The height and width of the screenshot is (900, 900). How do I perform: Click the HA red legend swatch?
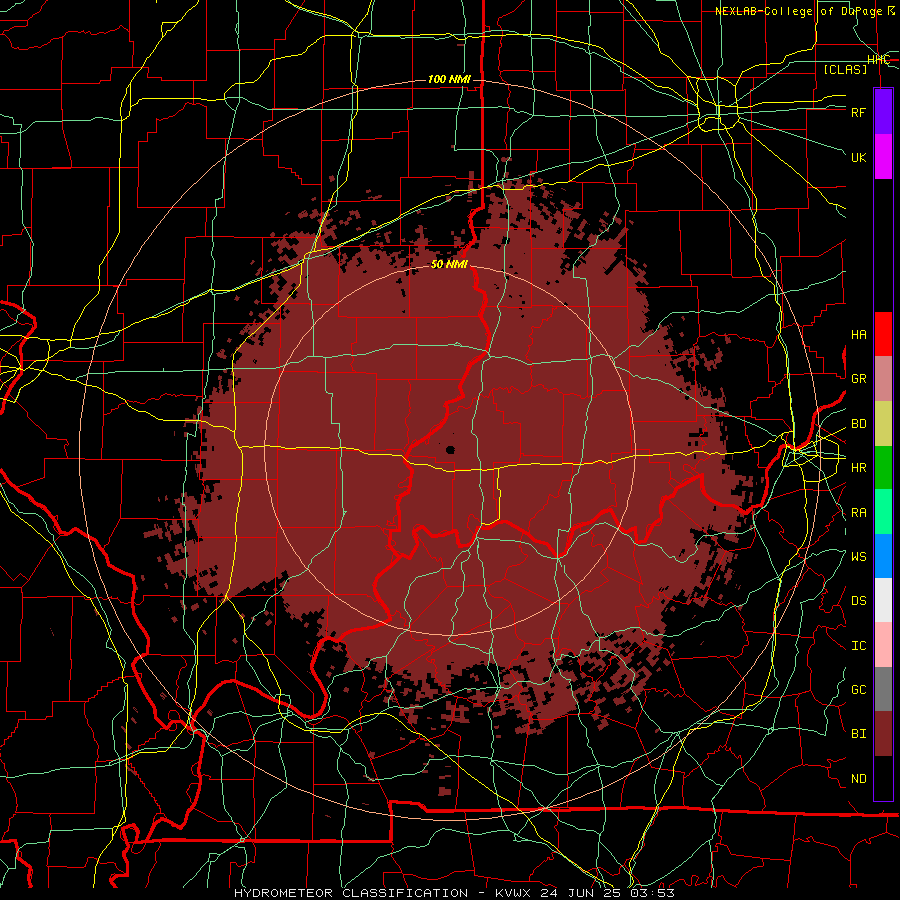(x=883, y=334)
